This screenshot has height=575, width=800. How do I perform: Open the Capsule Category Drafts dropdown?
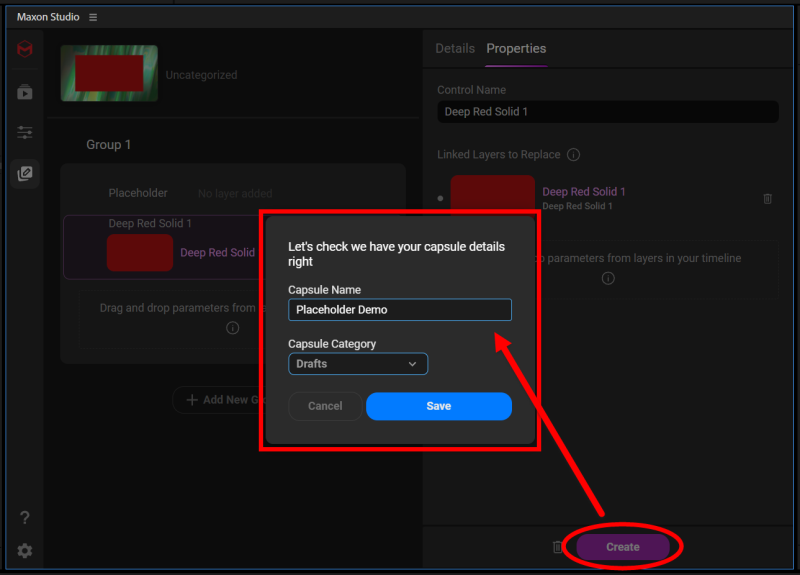(x=358, y=364)
